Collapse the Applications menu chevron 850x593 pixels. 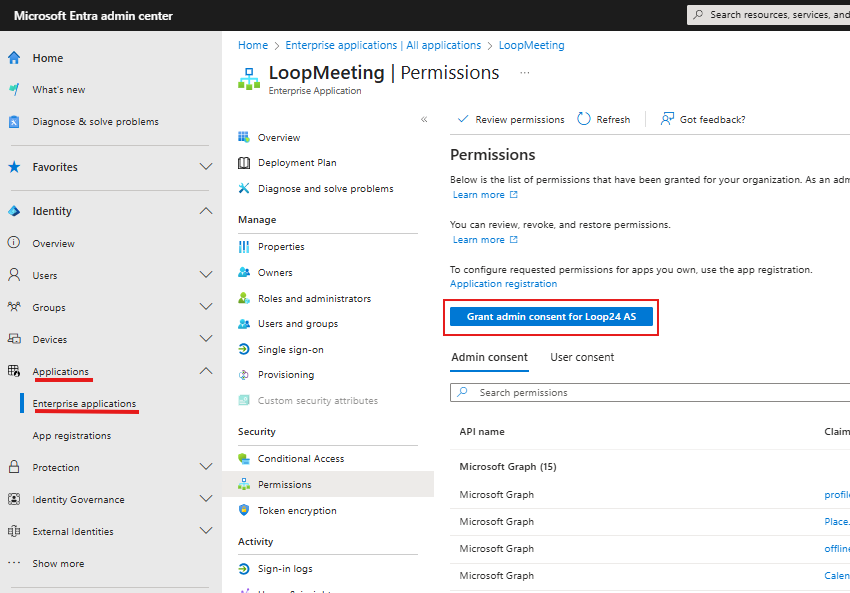206,371
